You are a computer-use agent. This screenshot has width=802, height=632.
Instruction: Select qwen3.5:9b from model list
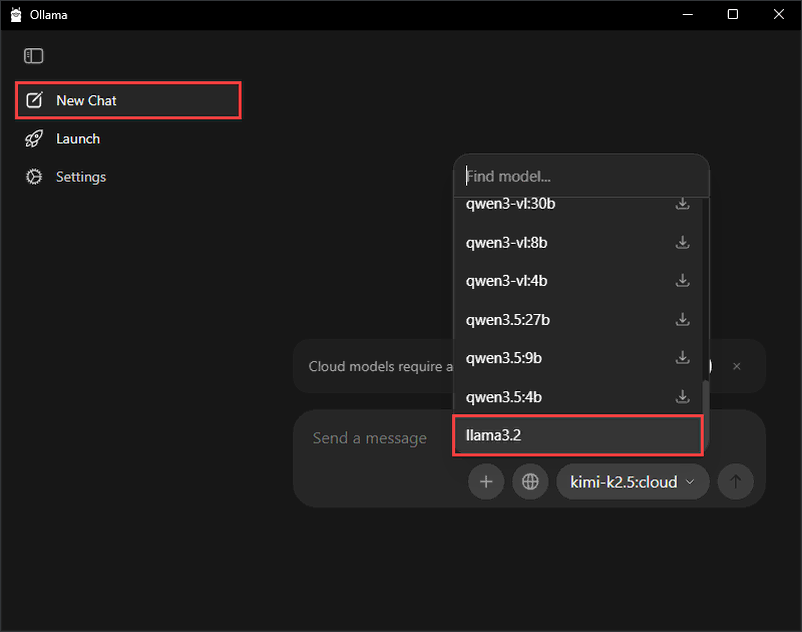(578, 358)
